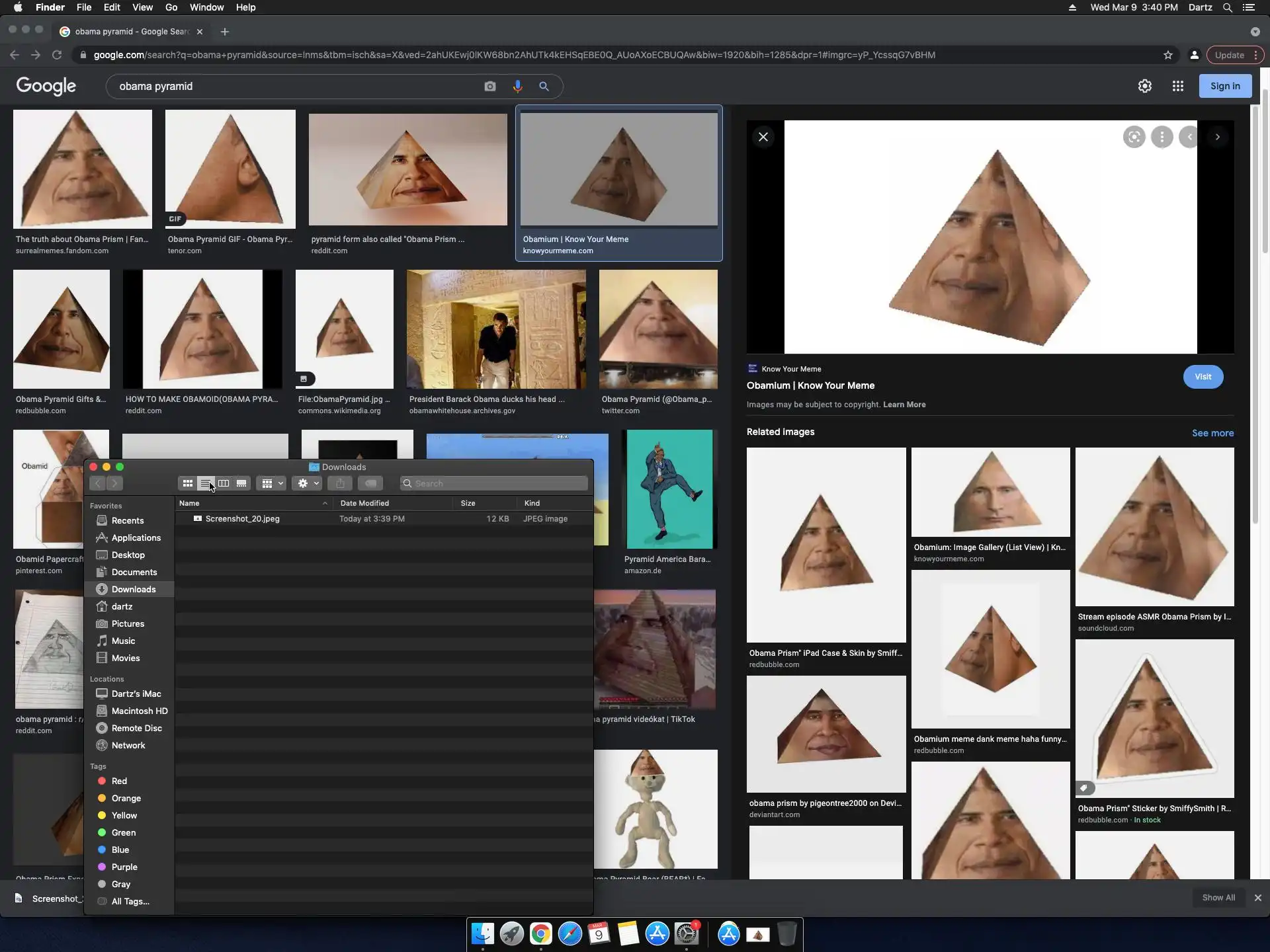The image size is (1270, 952).
Task: Switch Finder to column view
Action: 224,483
